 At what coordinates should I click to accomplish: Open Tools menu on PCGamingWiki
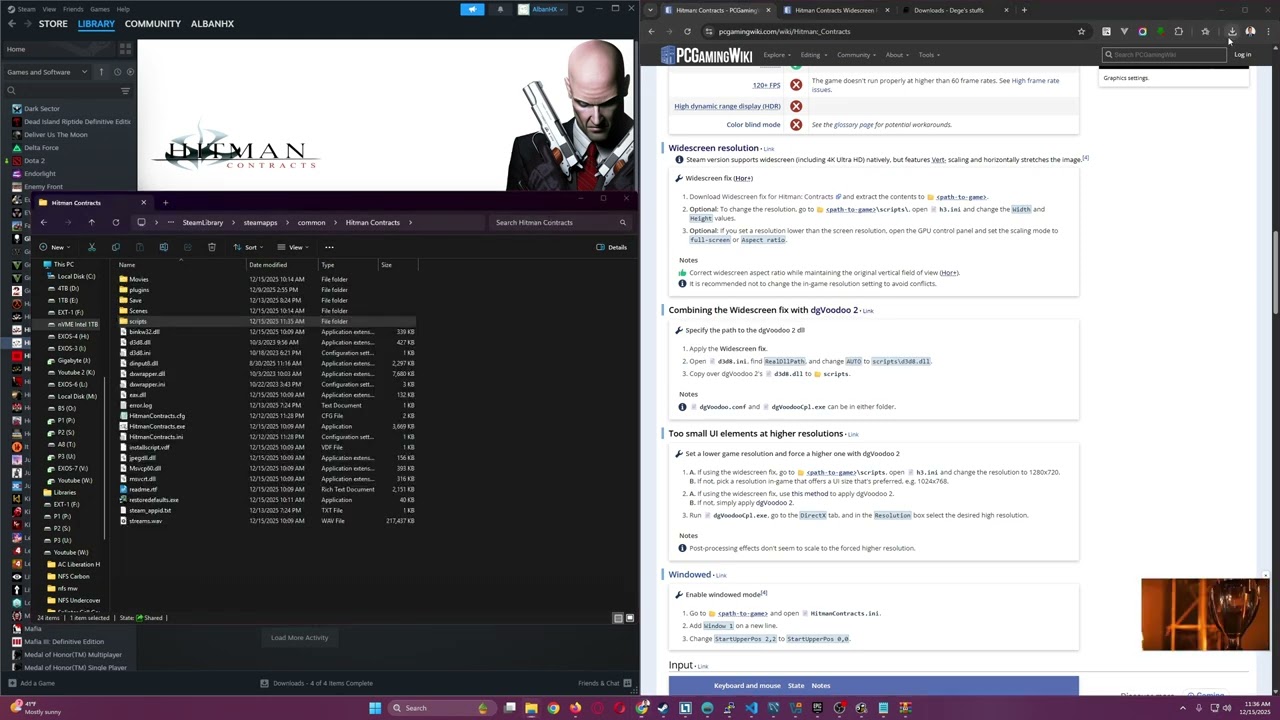(x=928, y=55)
